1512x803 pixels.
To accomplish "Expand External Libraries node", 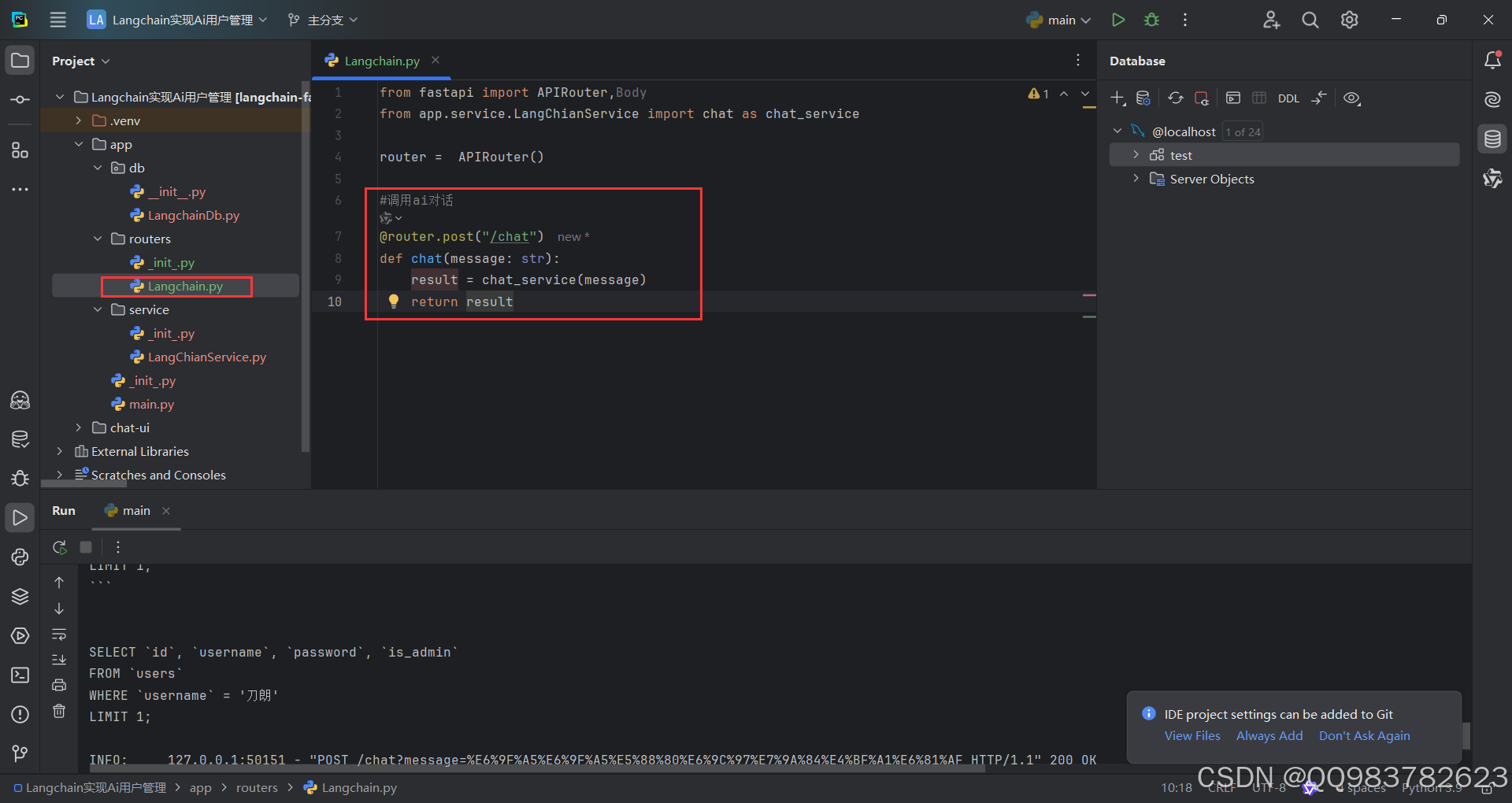I will pos(60,451).
